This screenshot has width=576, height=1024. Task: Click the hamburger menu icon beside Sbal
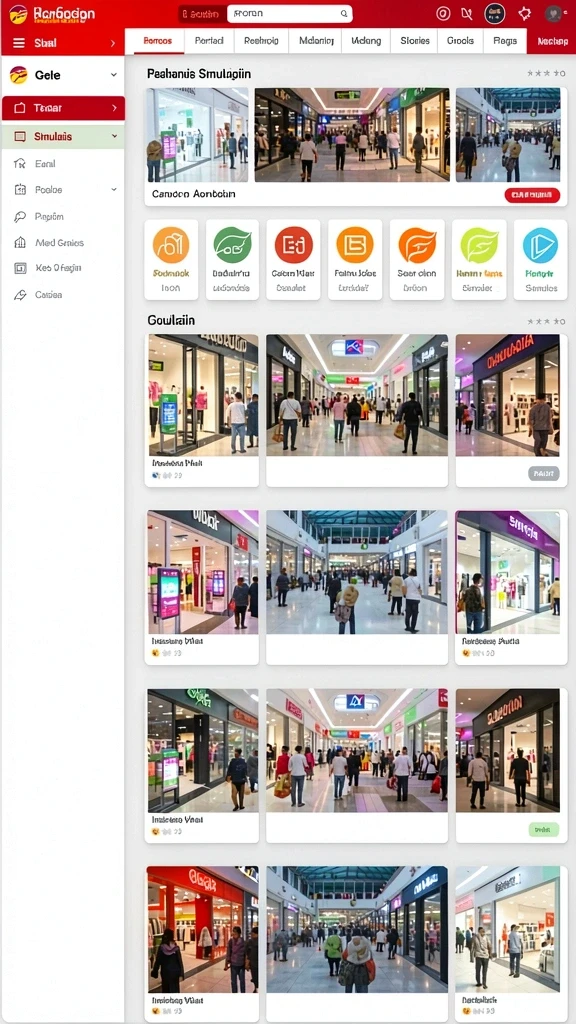(19, 43)
